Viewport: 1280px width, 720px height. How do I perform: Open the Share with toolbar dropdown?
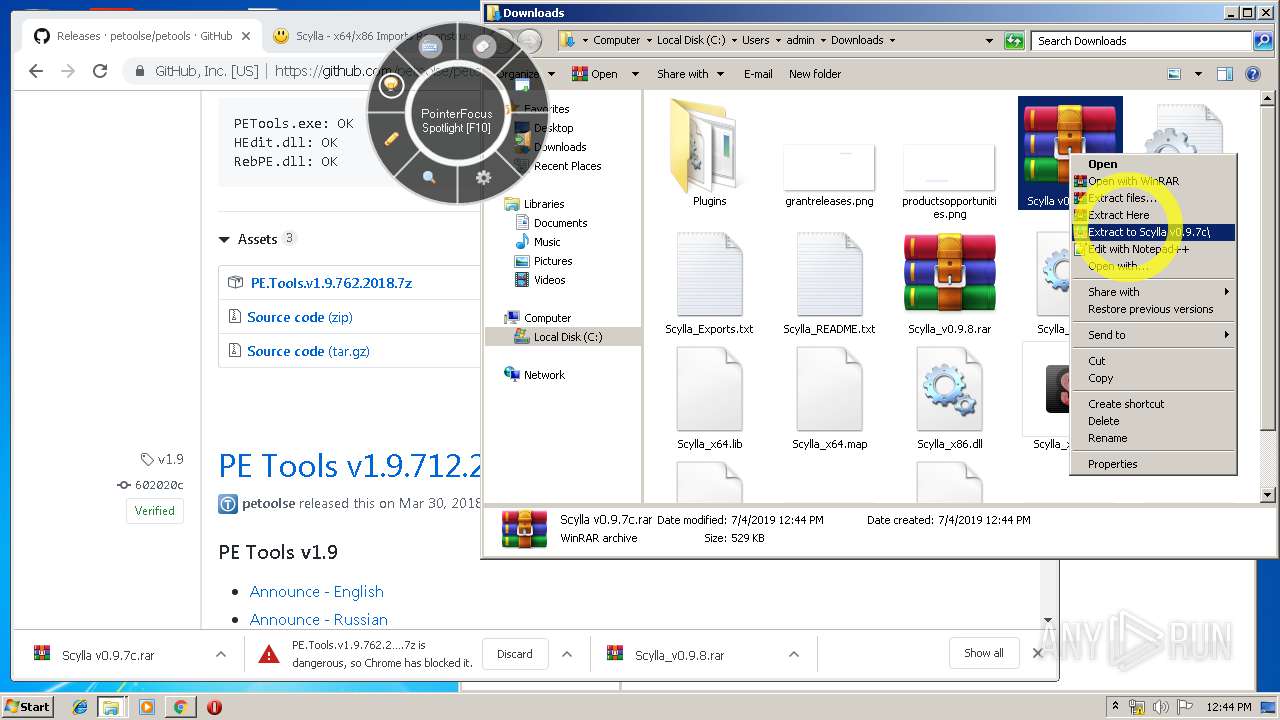tap(691, 74)
